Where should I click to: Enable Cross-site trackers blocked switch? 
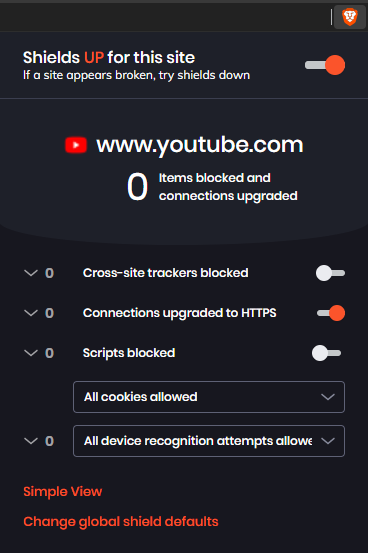pos(330,273)
